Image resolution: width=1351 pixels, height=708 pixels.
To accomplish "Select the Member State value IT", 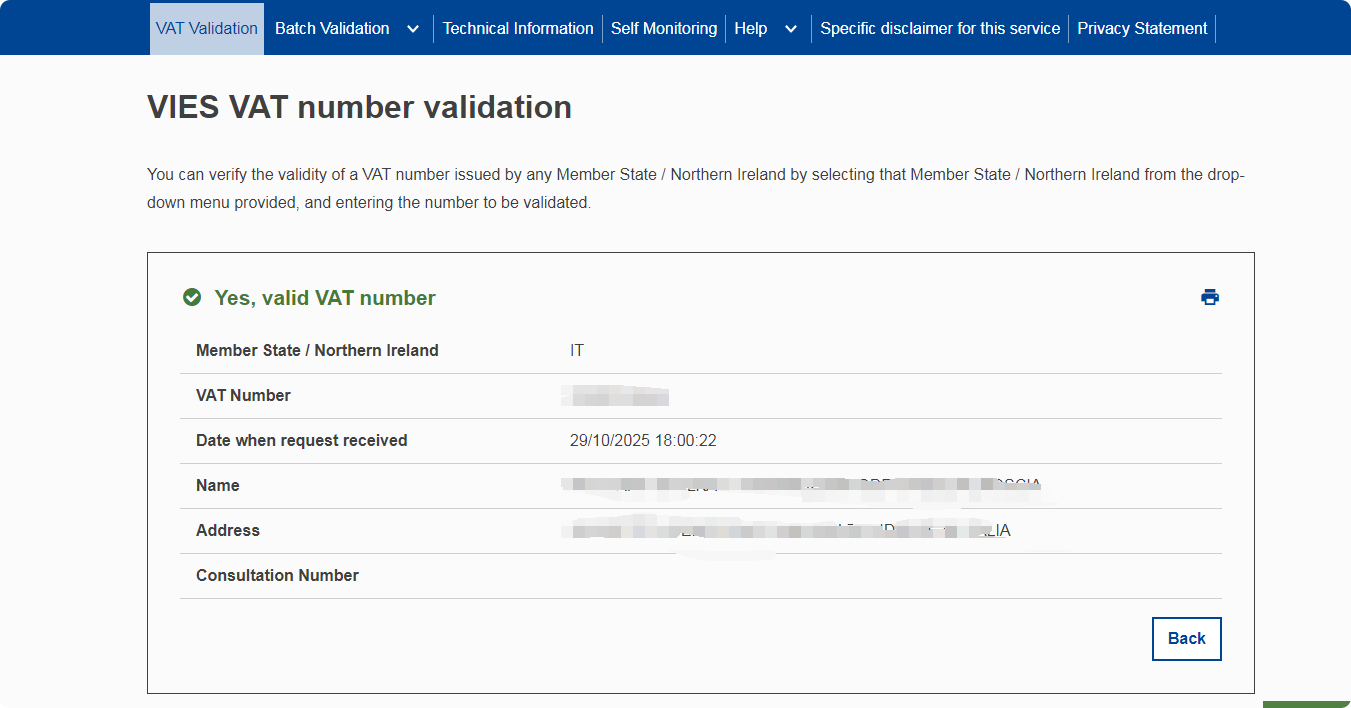I will [577, 351].
